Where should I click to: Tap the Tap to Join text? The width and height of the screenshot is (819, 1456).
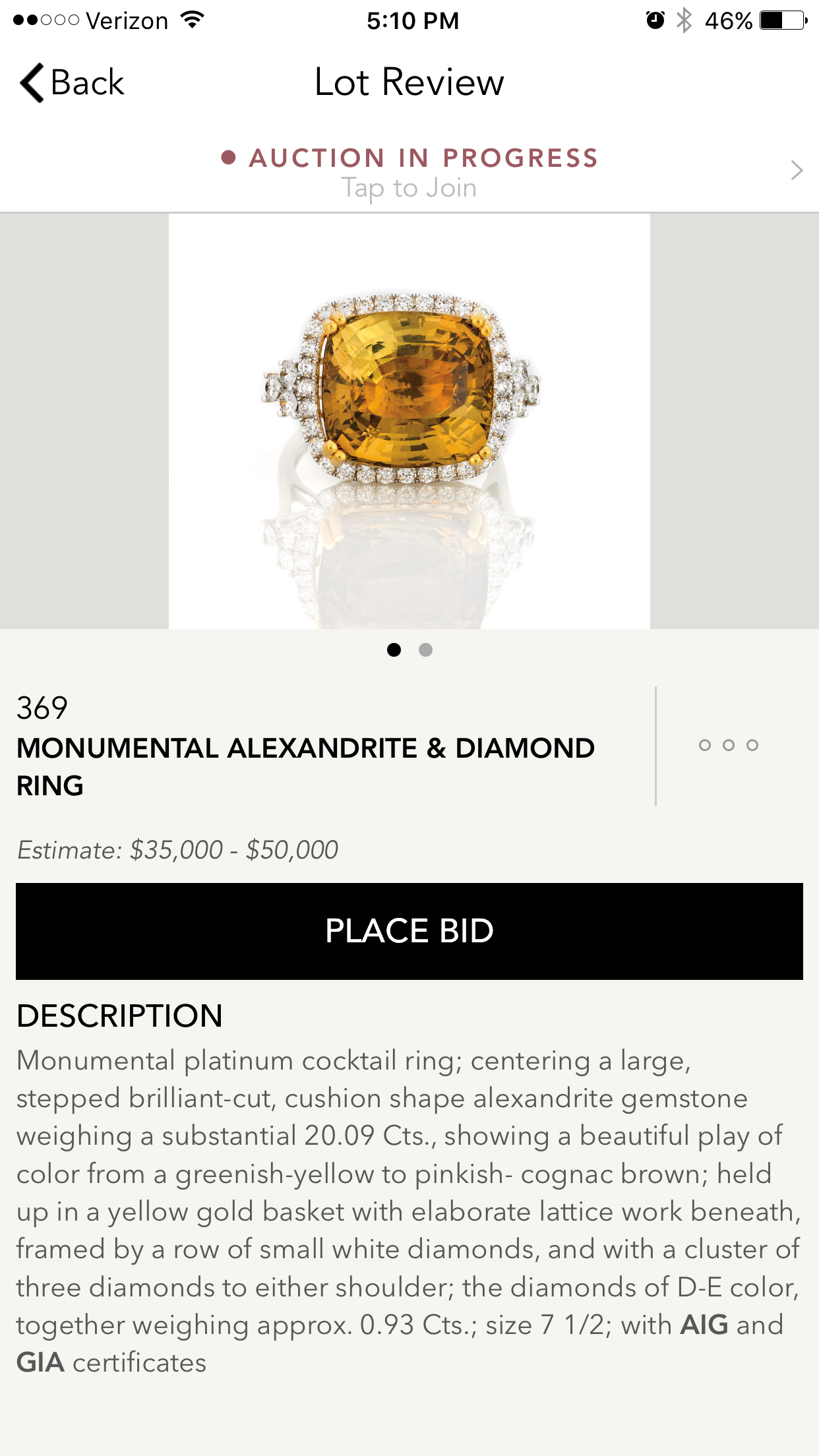tap(409, 189)
